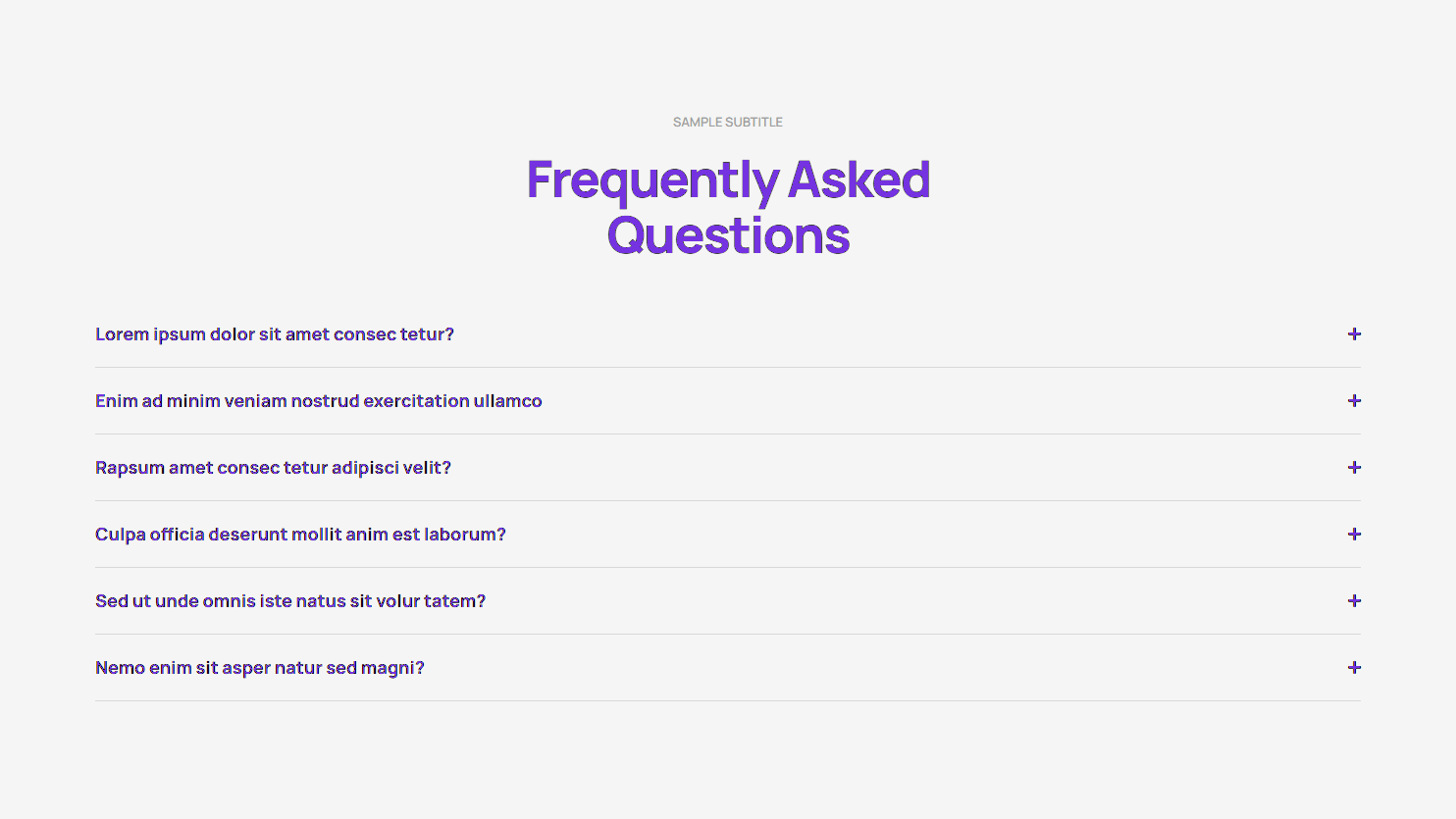
Task: Click 'Nemo enim sit asper natur sed magni?'
Action: click(x=260, y=667)
